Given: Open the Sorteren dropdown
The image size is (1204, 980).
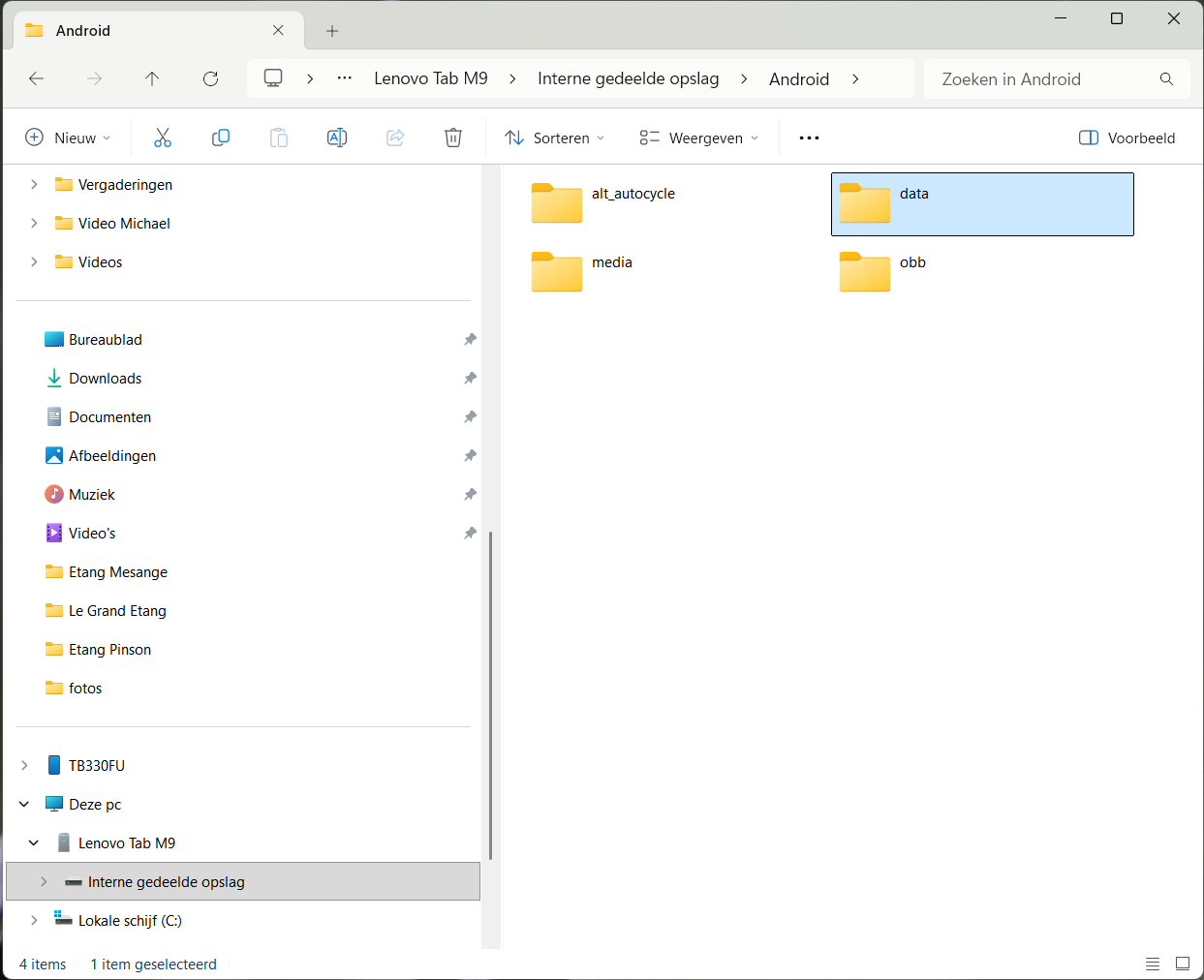Looking at the screenshot, I should click(x=555, y=138).
